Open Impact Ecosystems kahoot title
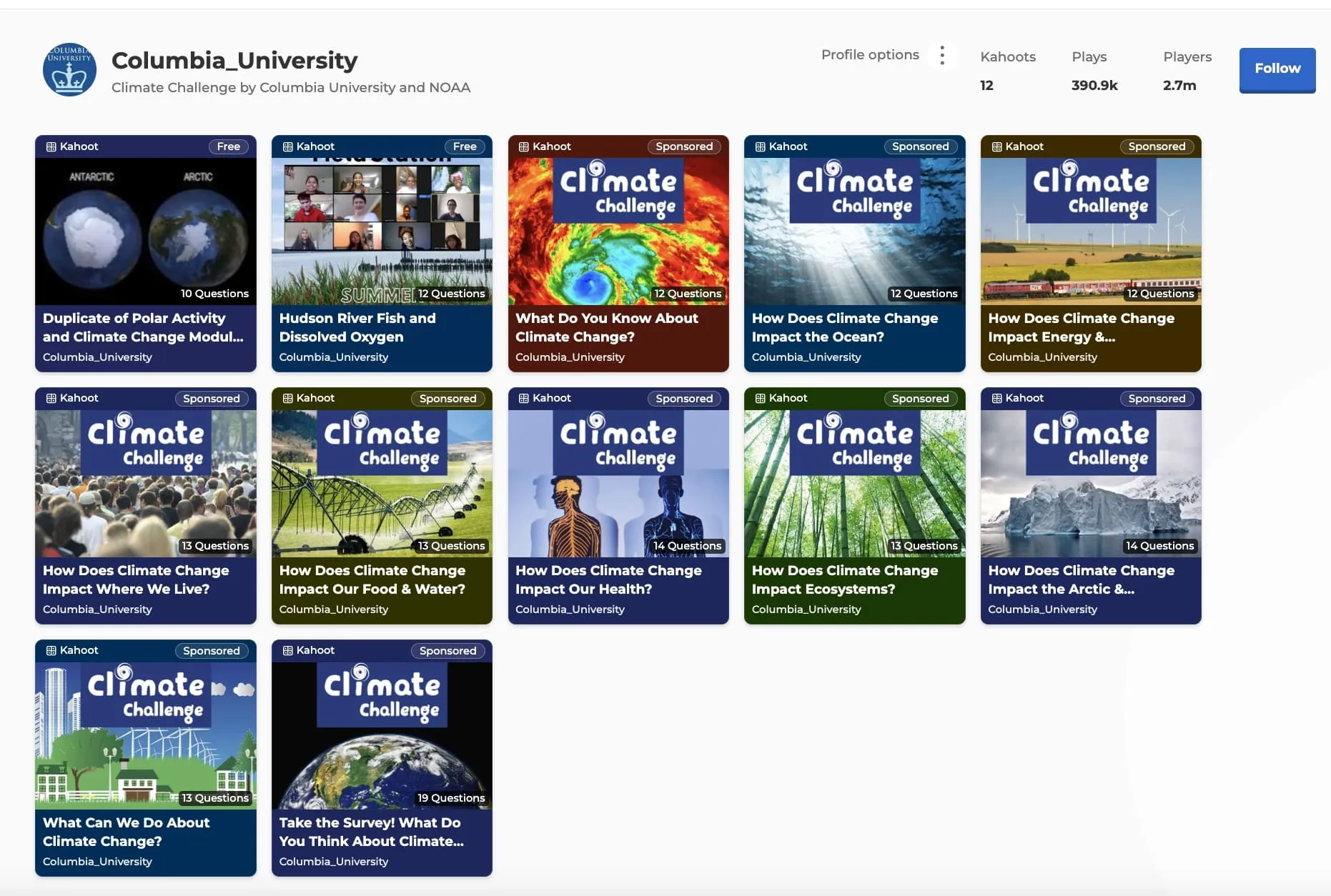Screen dimensions: 1331x896 pyautogui.click(x=845, y=579)
